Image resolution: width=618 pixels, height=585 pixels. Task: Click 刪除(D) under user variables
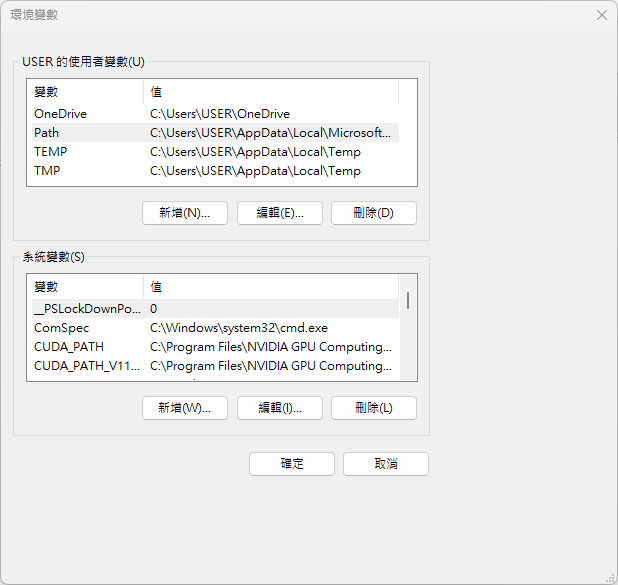pos(374,213)
